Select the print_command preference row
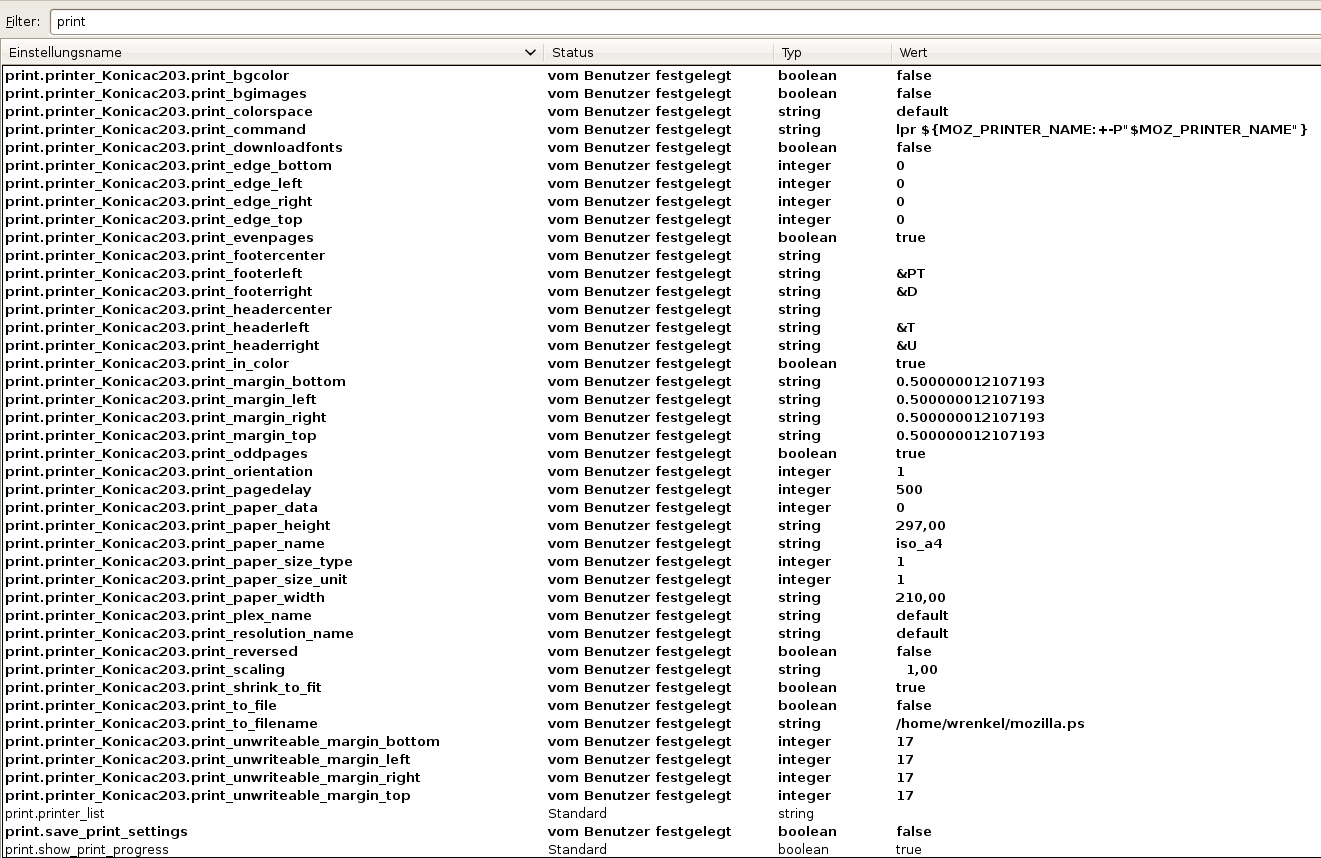The height and width of the screenshot is (858, 1321). click(155, 130)
